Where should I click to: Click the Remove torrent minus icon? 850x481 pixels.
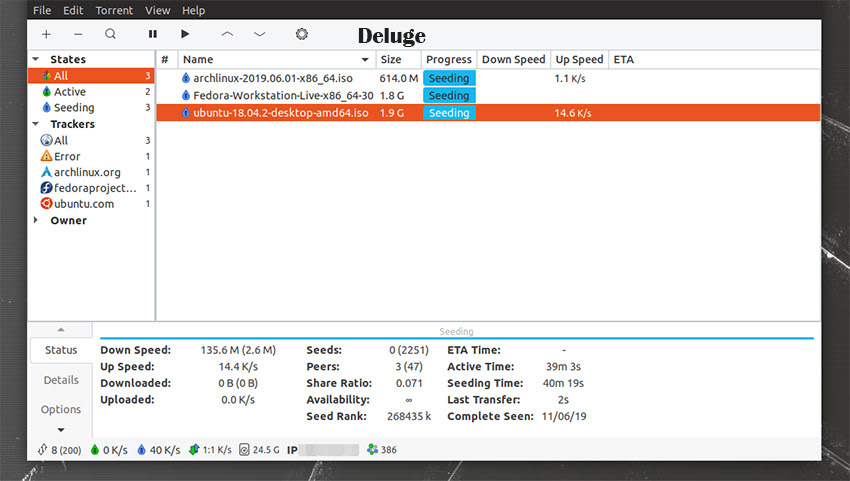point(79,34)
